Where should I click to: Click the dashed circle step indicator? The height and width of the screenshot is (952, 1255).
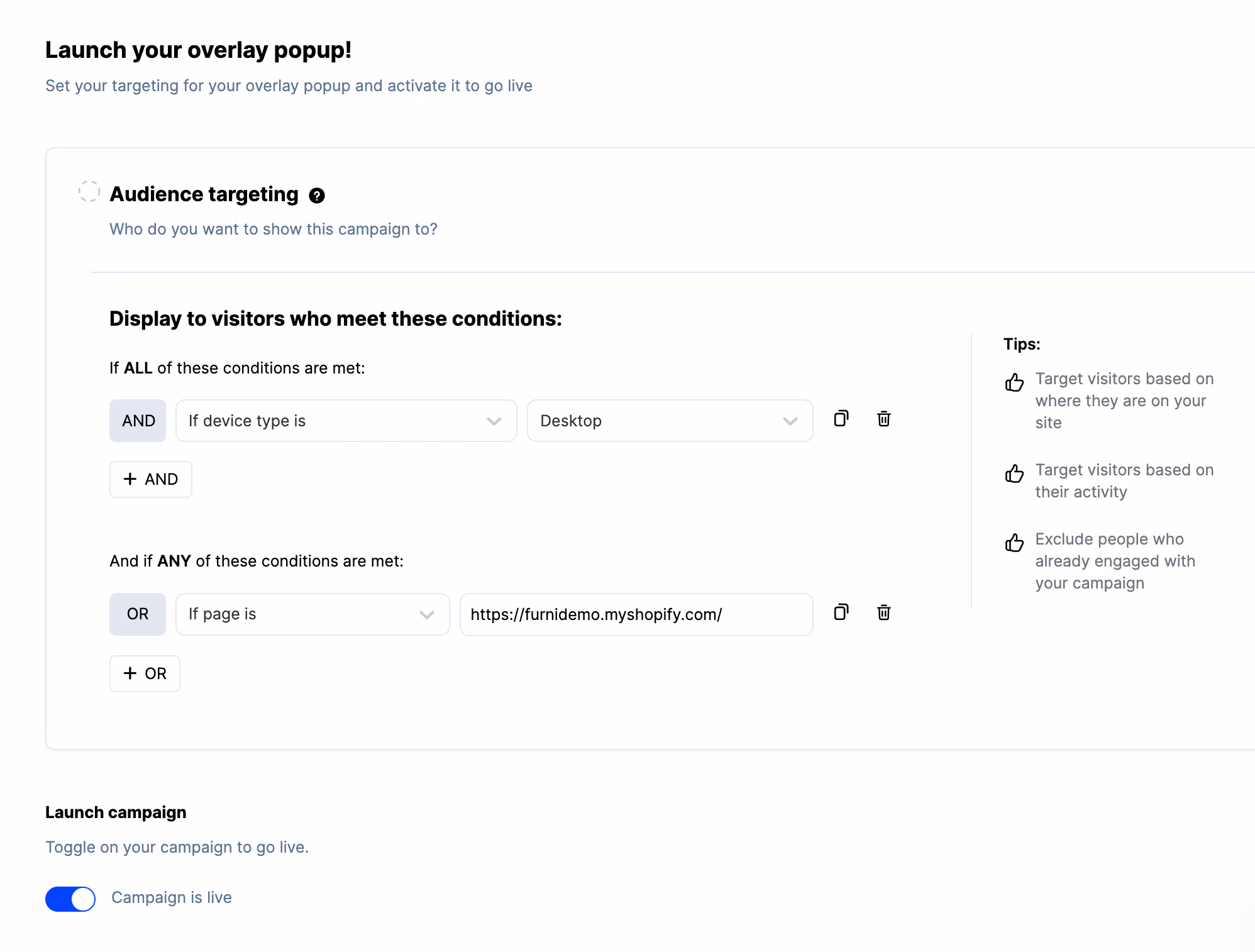[x=89, y=191]
